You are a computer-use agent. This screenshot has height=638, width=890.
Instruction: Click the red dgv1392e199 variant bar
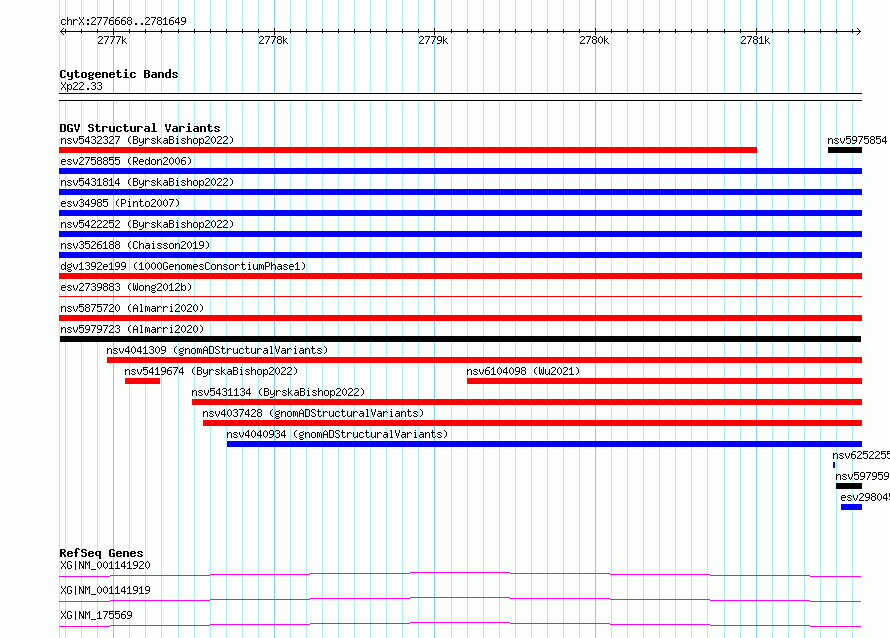pyautogui.click(x=460, y=276)
